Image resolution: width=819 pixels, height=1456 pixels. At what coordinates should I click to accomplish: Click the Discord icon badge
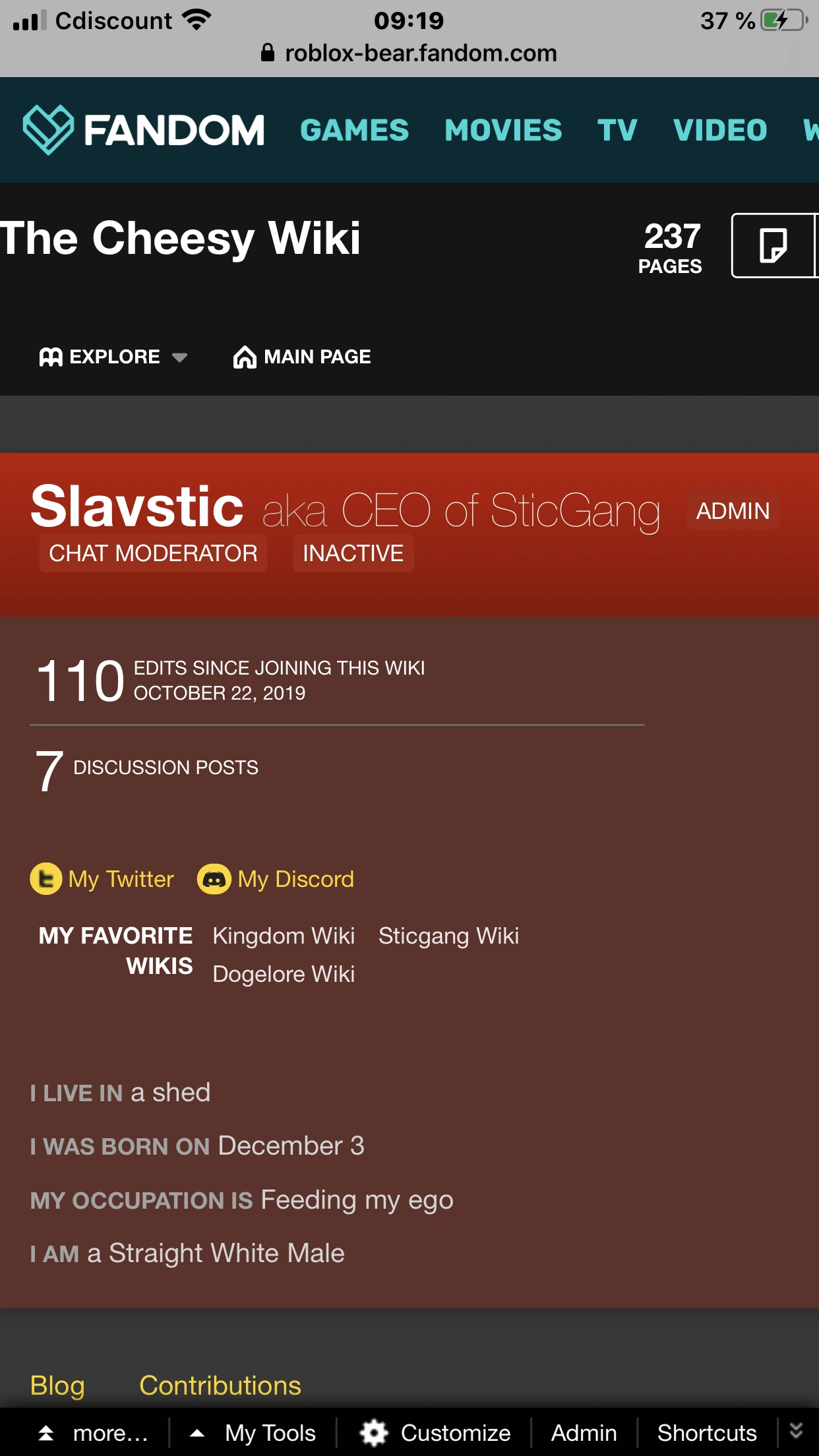click(214, 879)
